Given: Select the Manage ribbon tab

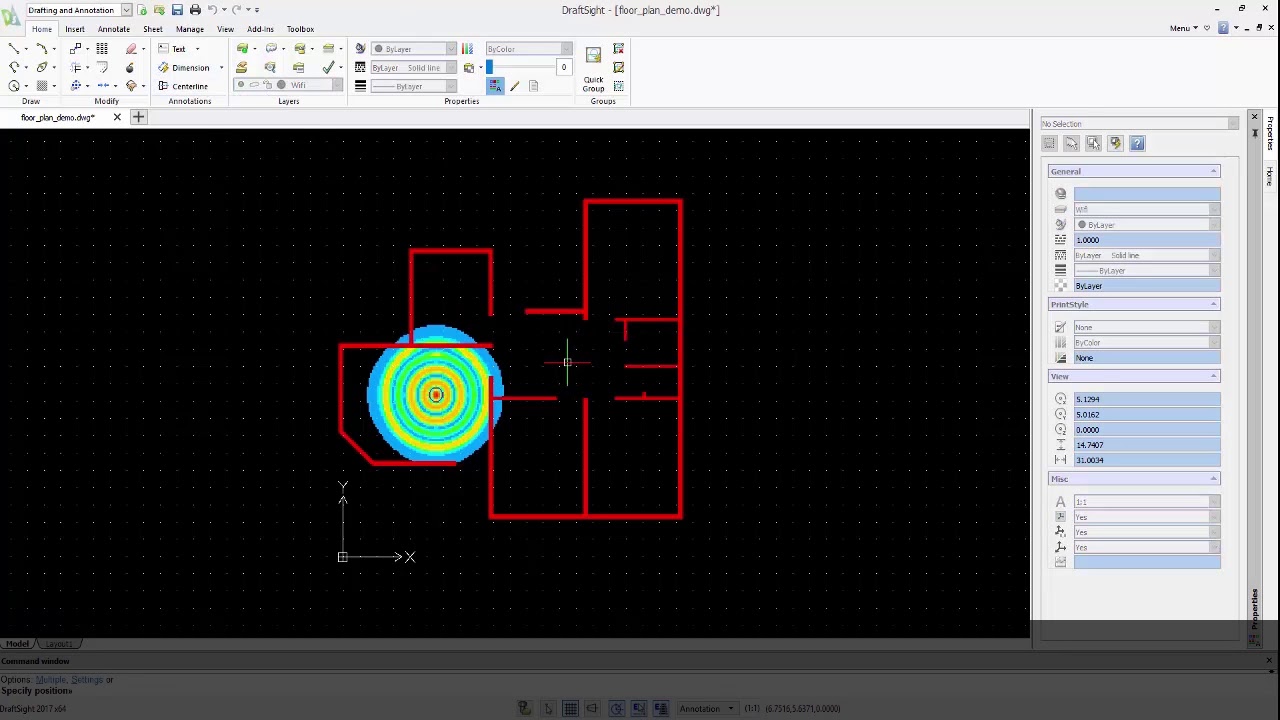Looking at the screenshot, I should (189, 29).
